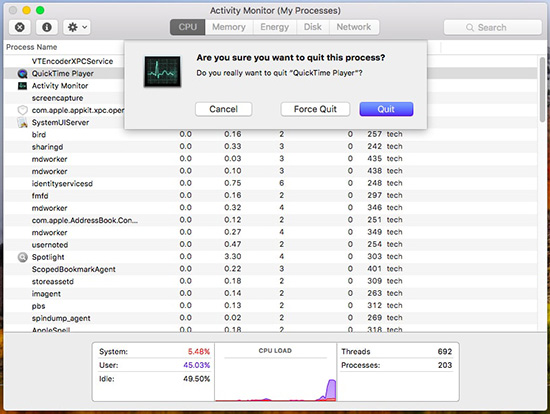Viewport: 550px width, 414px height.
Task: Click the Activity Monitor icon in dialog
Action: tap(162, 72)
